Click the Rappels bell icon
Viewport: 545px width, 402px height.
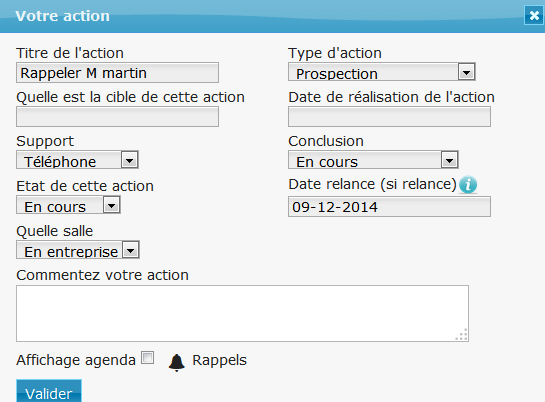[x=177, y=363]
